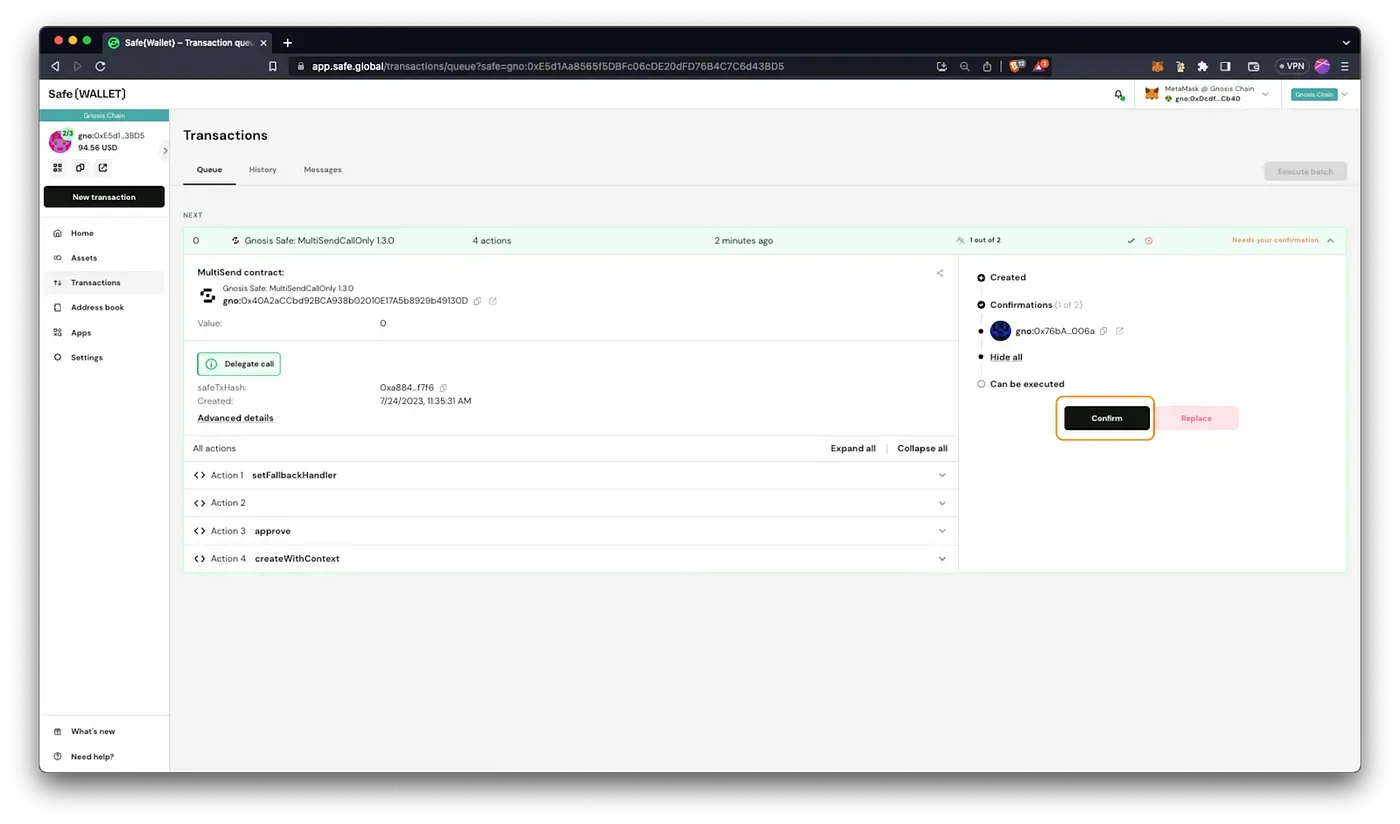Click Collapse all actions
The width and height of the screenshot is (1400, 824).
pyautogui.click(x=922, y=448)
